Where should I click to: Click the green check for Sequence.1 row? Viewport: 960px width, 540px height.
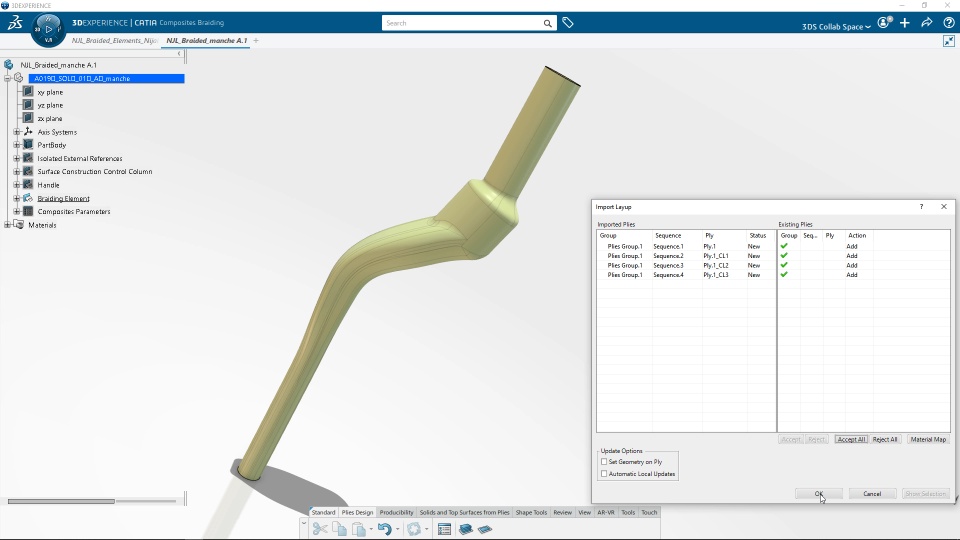point(784,246)
